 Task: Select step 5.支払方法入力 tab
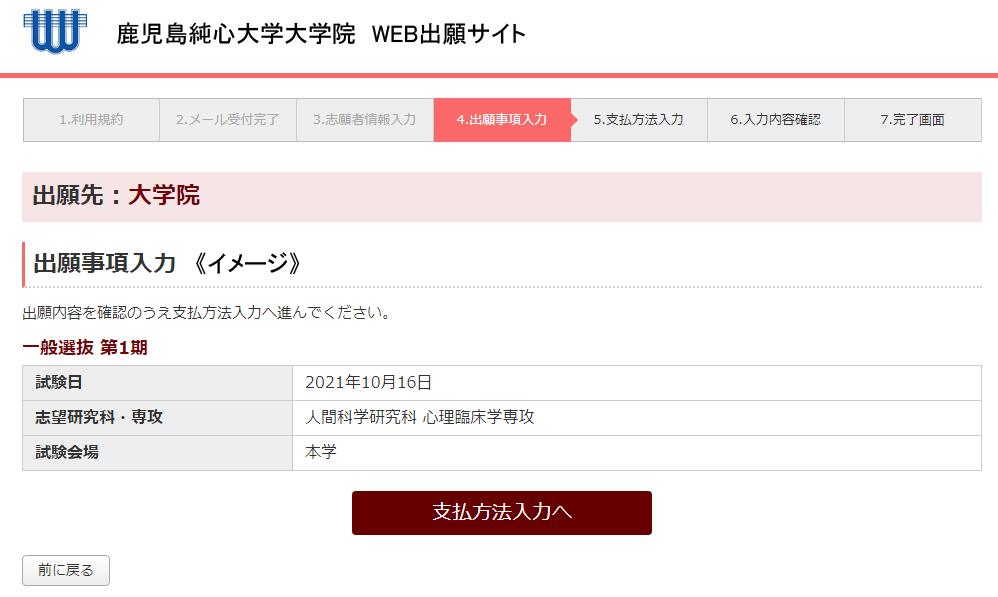click(639, 120)
